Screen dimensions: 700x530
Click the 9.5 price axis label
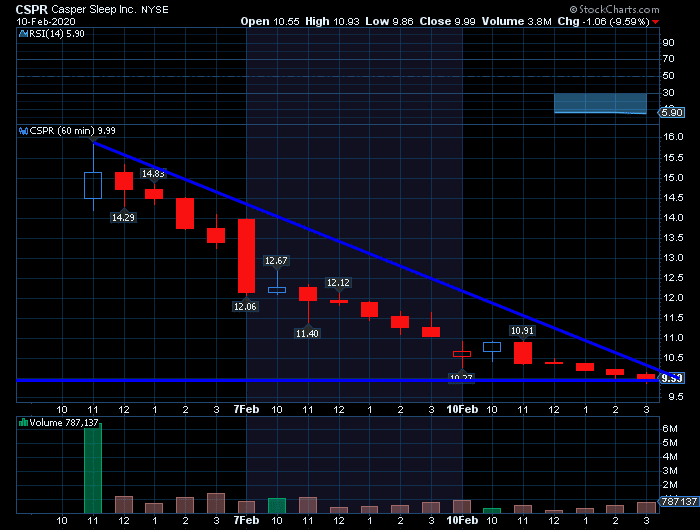point(676,396)
